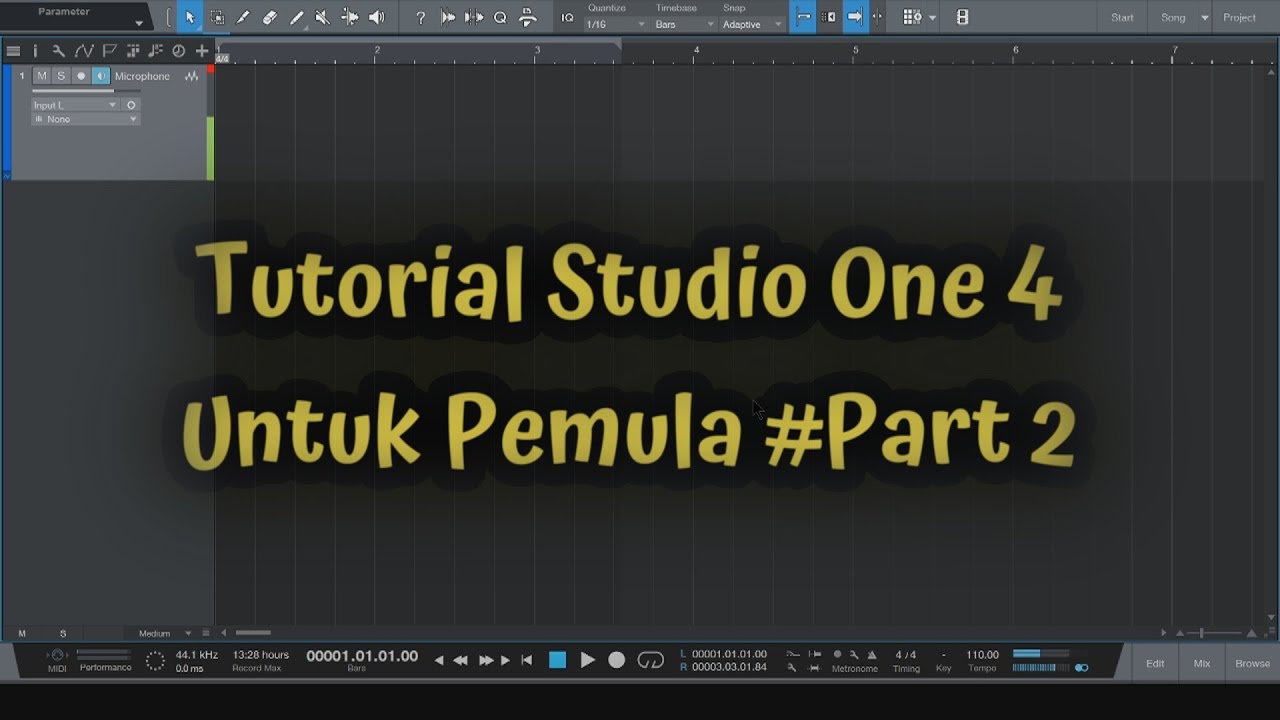
Task: Click the wrench track options icon
Action: (x=58, y=51)
